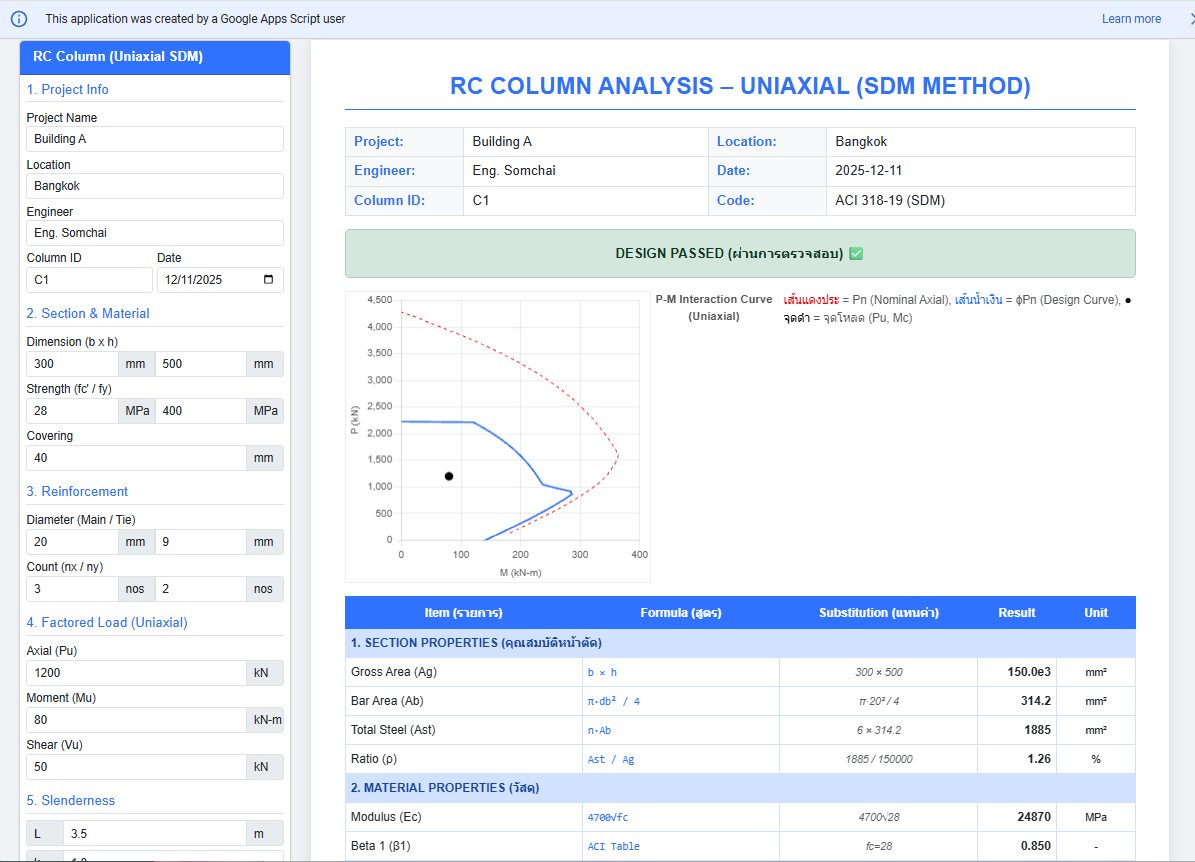Click the formula "π·db² / 4"
This screenshot has height=862, width=1195.
click(614, 701)
